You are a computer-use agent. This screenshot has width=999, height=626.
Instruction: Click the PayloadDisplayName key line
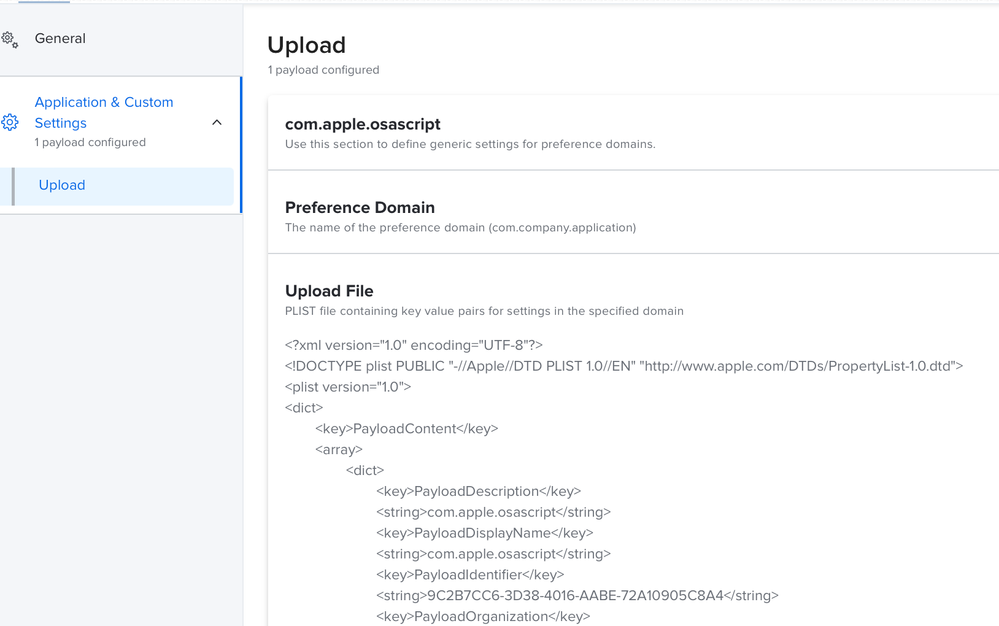coord(485,533)
